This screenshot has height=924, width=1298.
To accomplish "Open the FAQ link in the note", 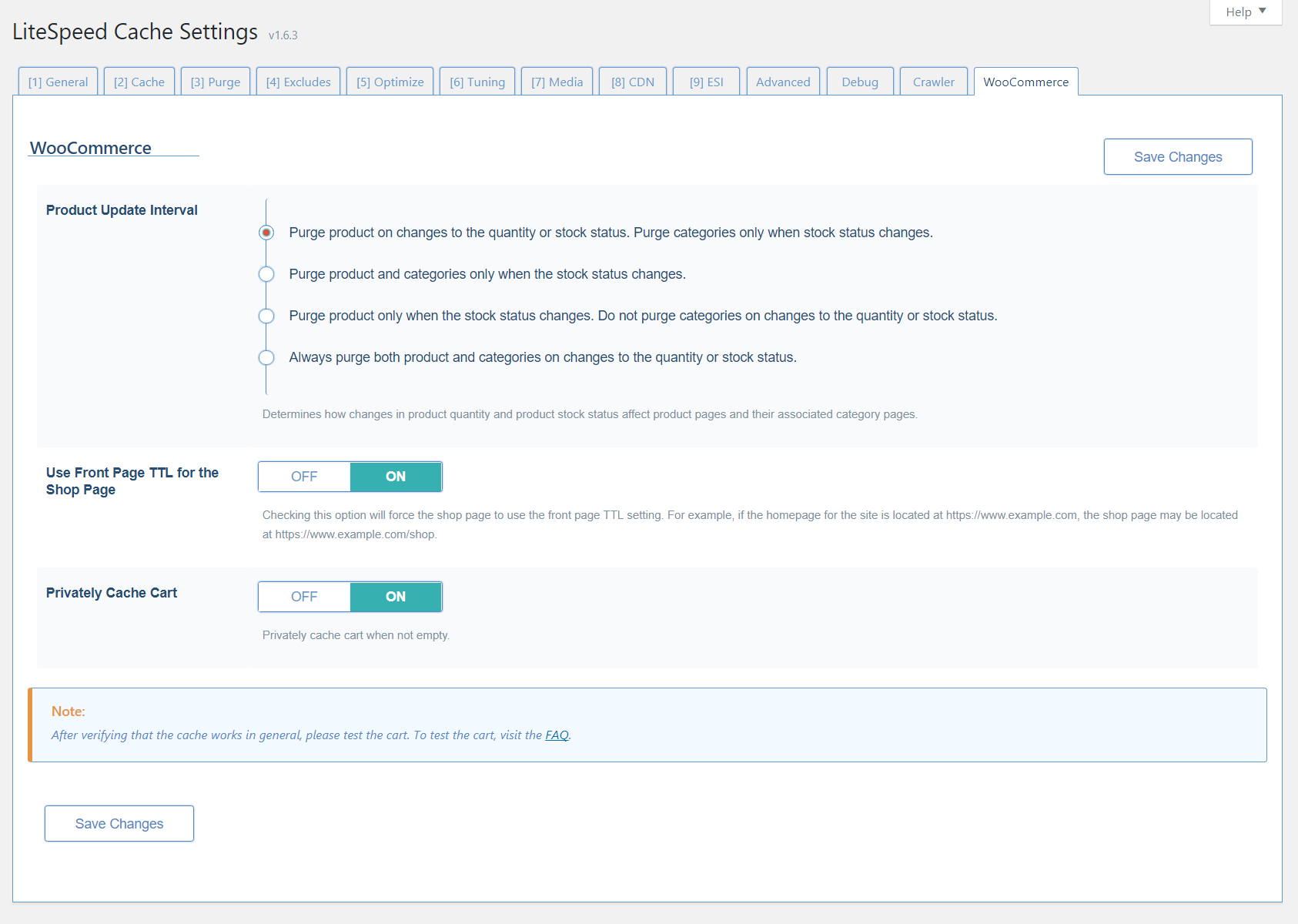I will [557, 735].
